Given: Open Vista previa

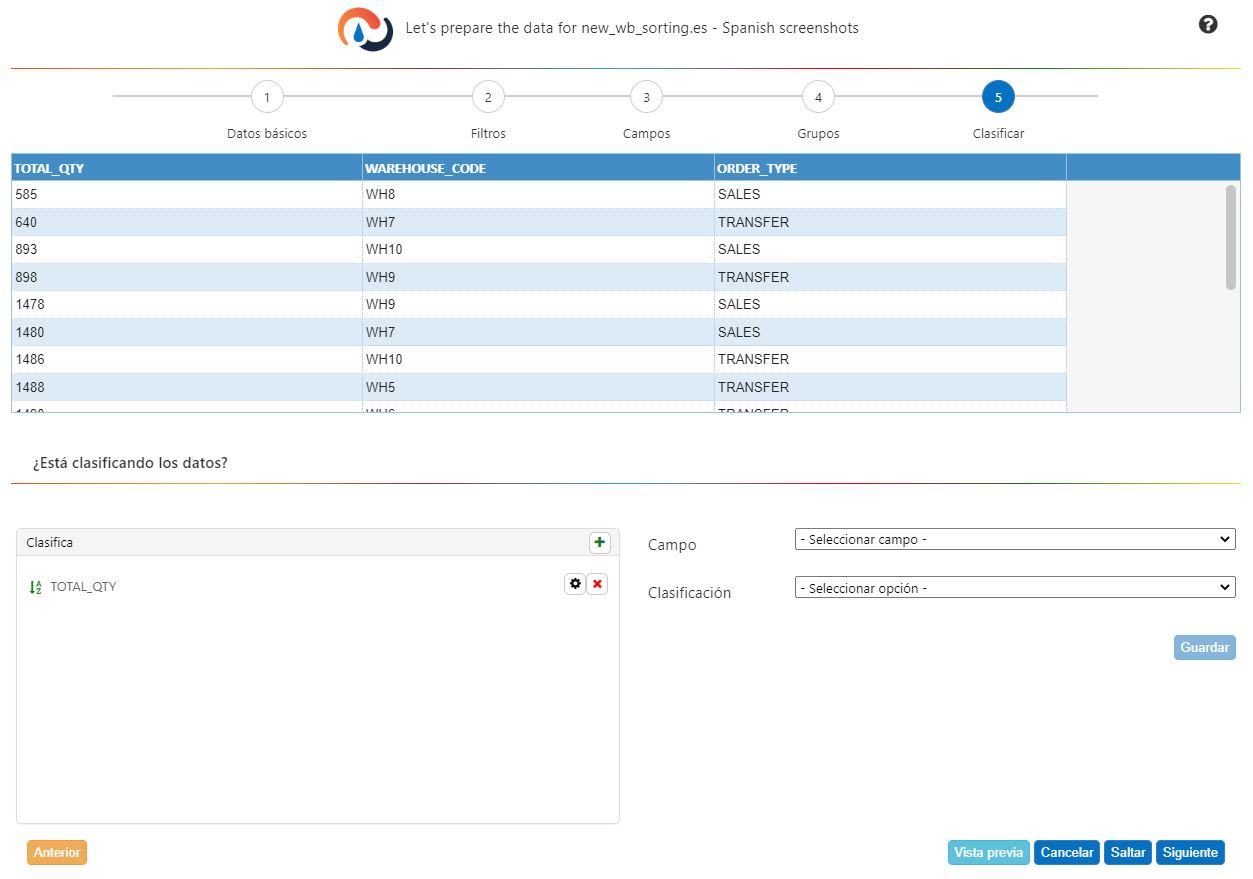Looking at the screenshot, I should [x=988, y=852].
